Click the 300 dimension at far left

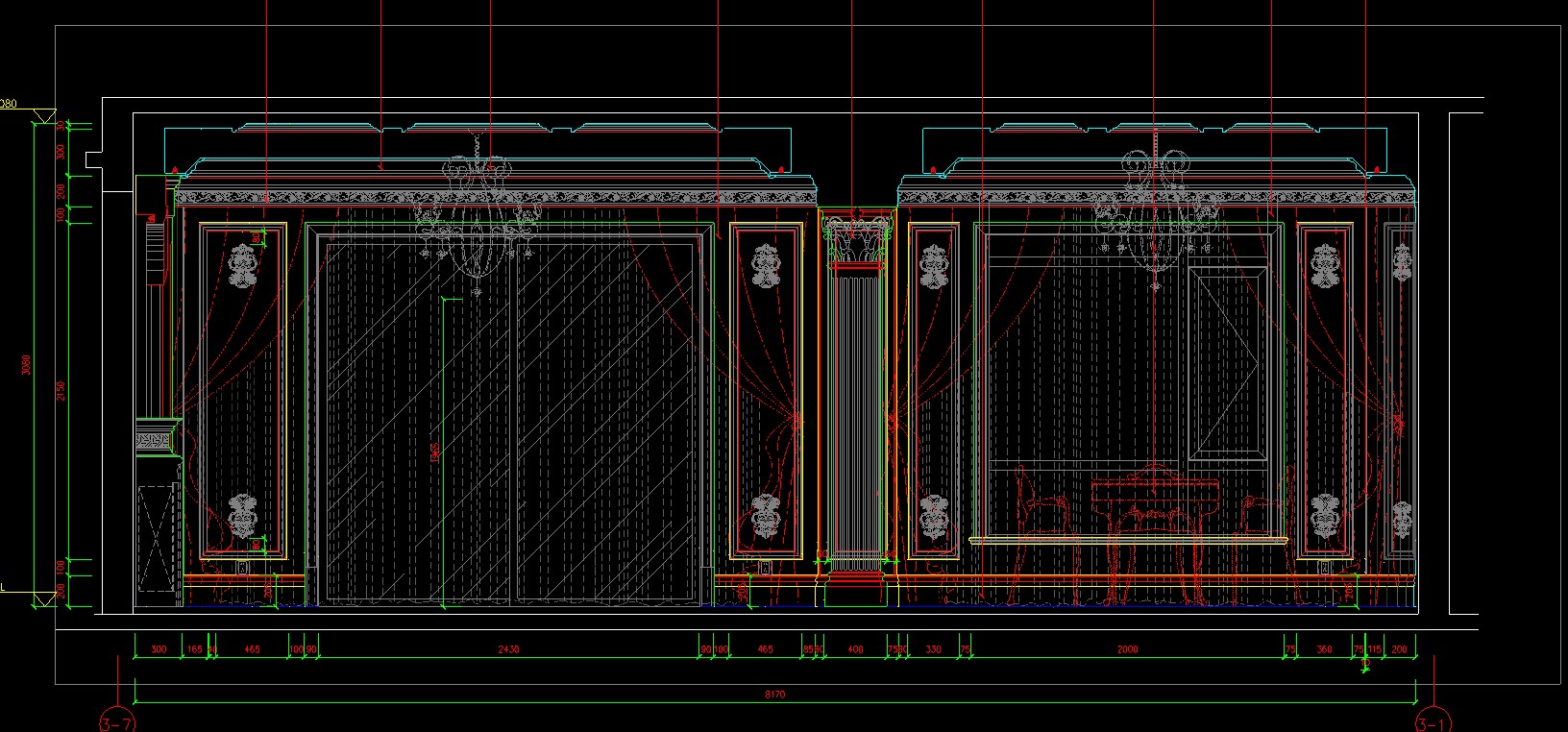(159, 650)
